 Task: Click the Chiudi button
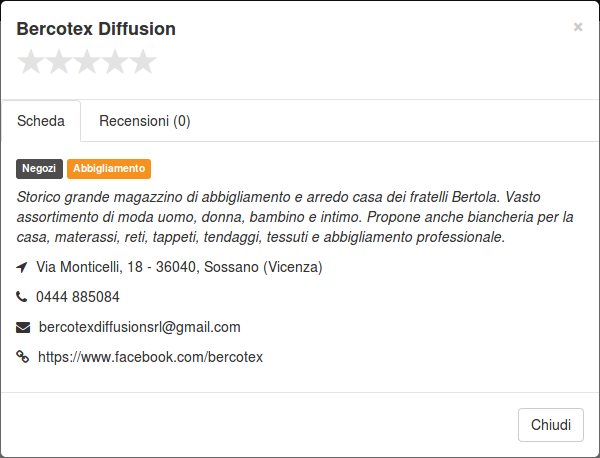point(551,425)
